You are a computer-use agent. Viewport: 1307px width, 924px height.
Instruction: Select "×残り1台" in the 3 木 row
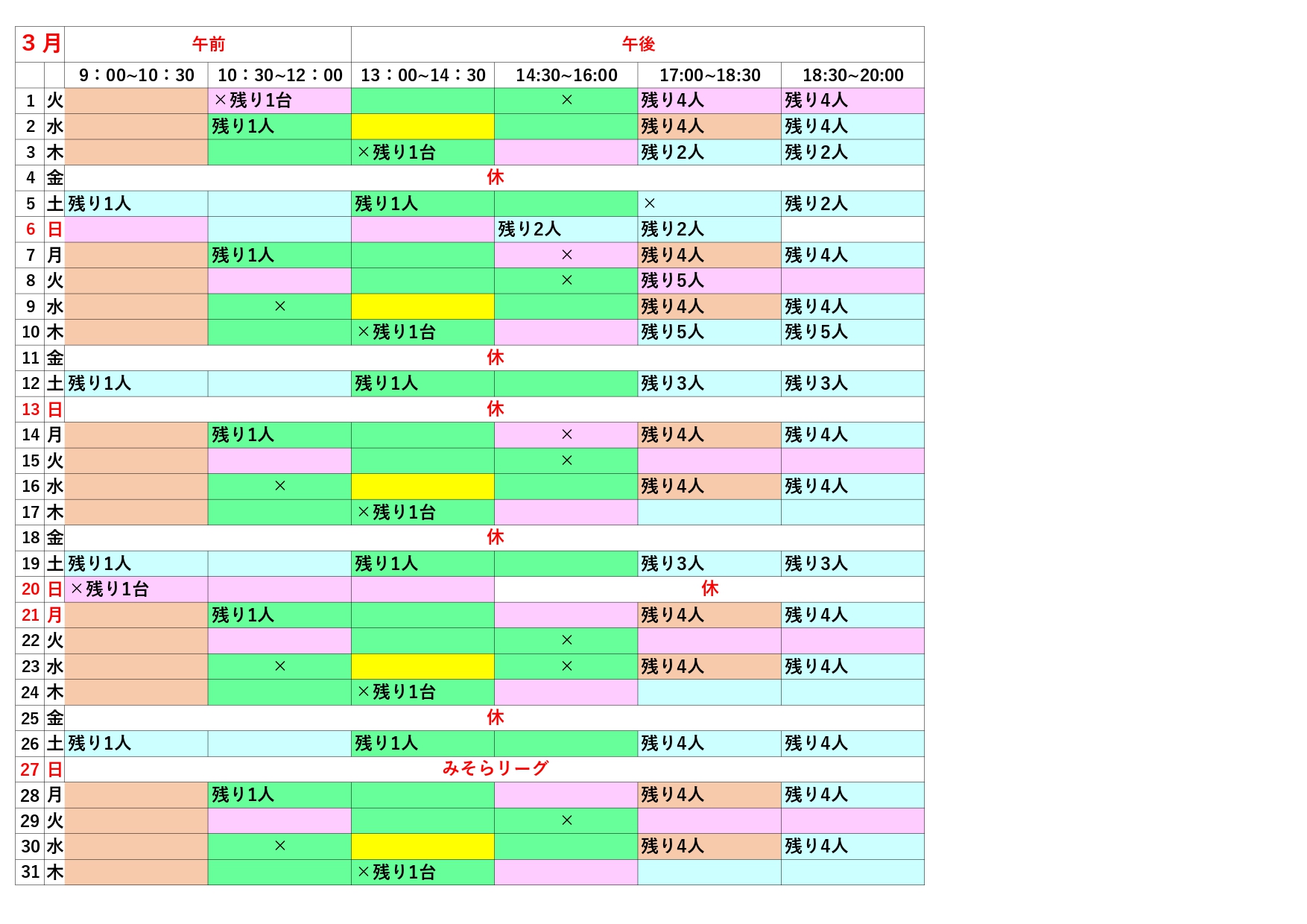(x=396, y=152)
